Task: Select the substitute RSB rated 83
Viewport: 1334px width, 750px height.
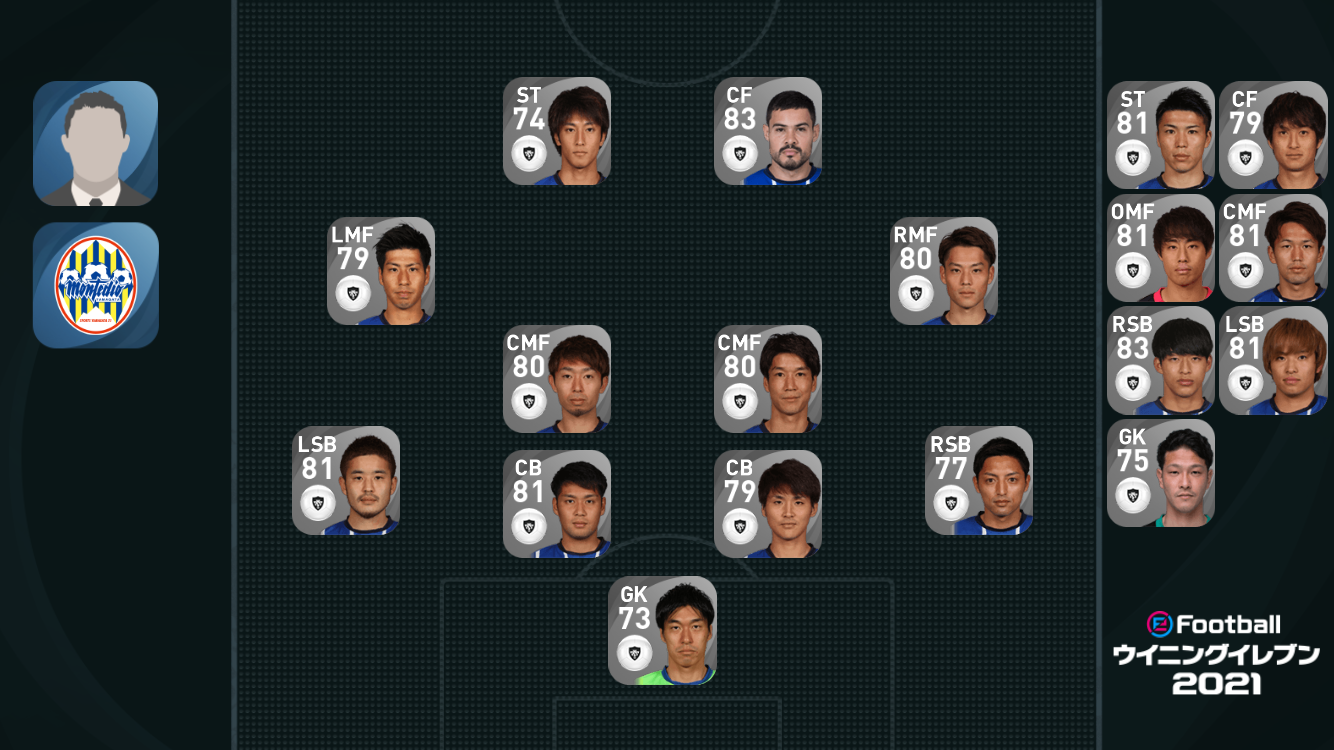Action: [1161, 361]
